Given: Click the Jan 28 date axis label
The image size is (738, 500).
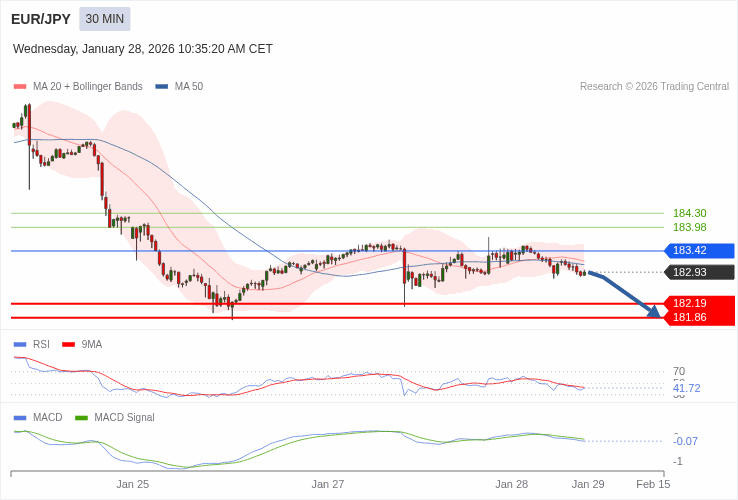Looking at the screenshot, I should point(512,484).
